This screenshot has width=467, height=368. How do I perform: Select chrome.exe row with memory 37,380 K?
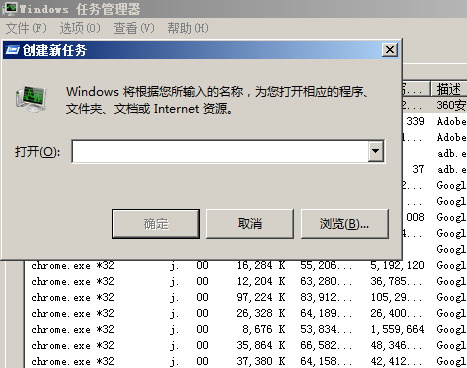click(x=246, y=361)
